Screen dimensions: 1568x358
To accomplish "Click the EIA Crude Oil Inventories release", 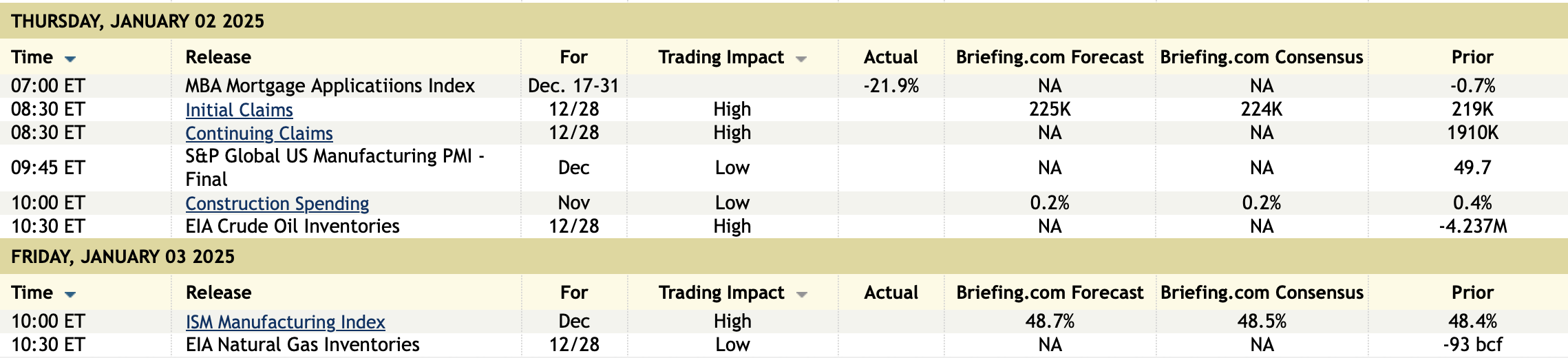I will (292, 227).
